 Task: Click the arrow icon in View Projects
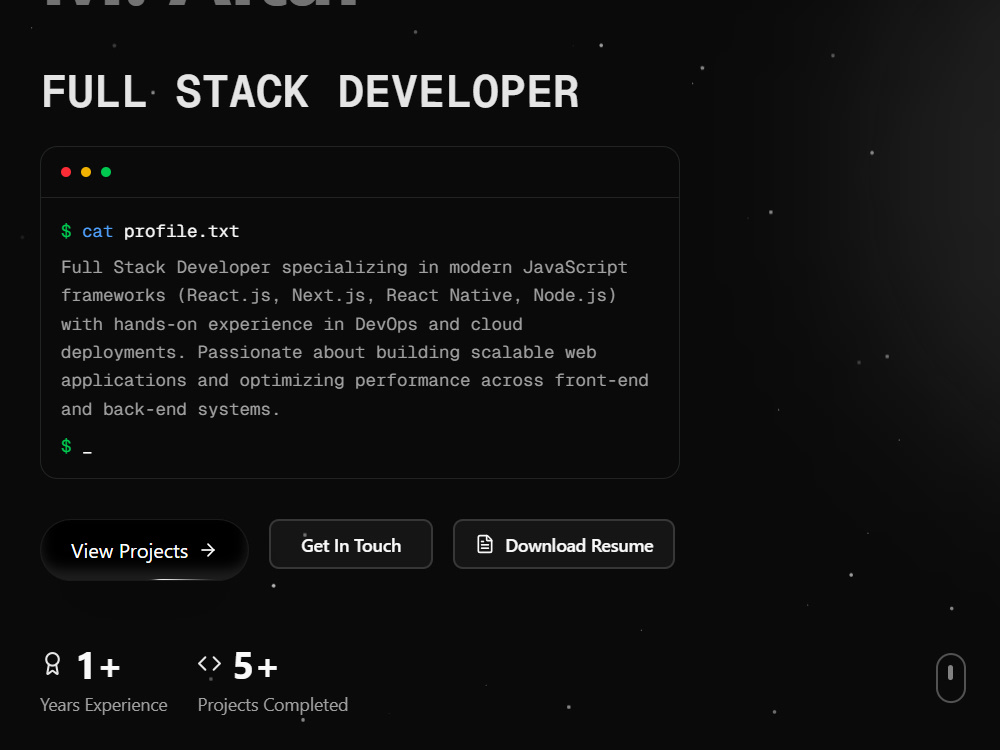pos(208,550)
